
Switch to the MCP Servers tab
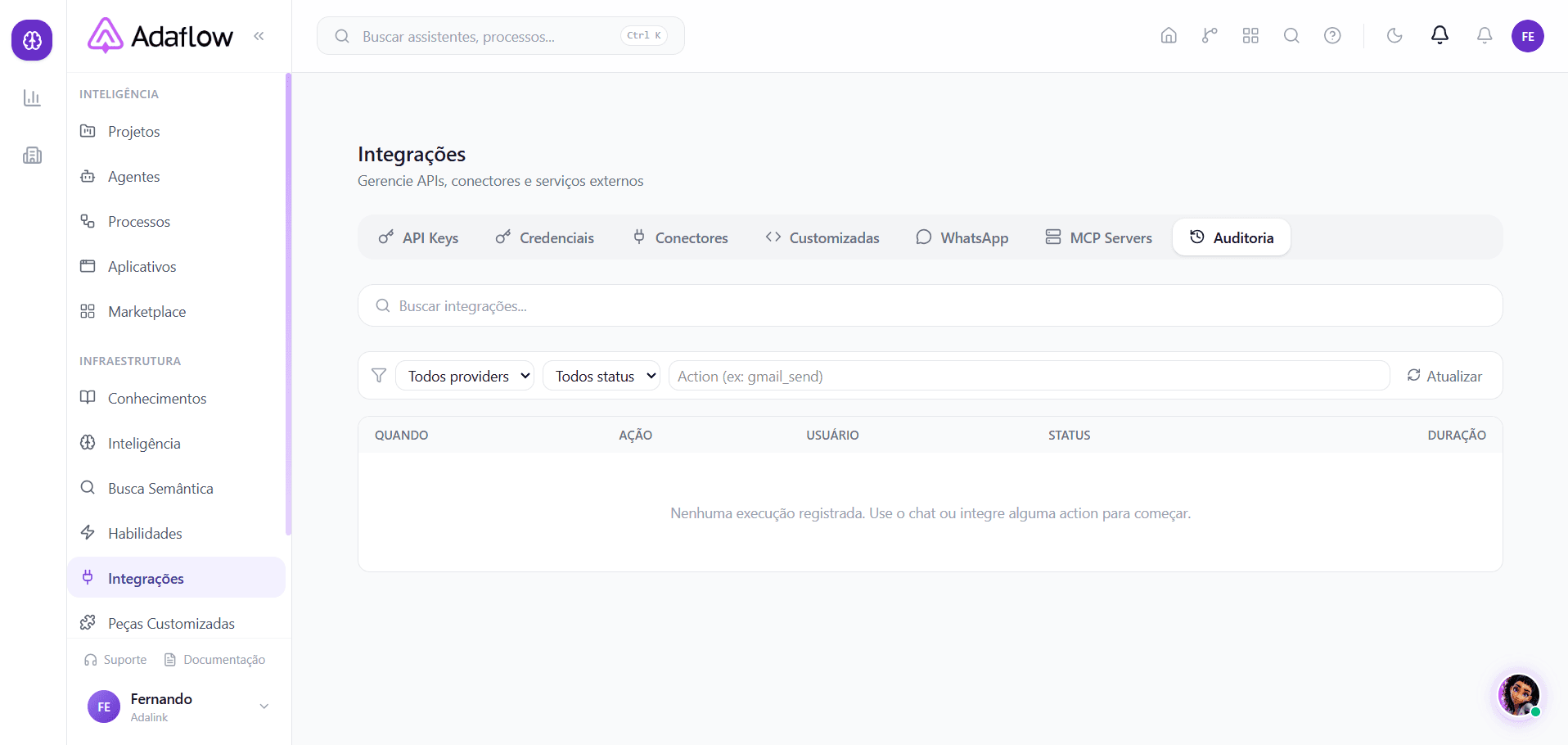pyautogui.click(x=1098, y=237)
